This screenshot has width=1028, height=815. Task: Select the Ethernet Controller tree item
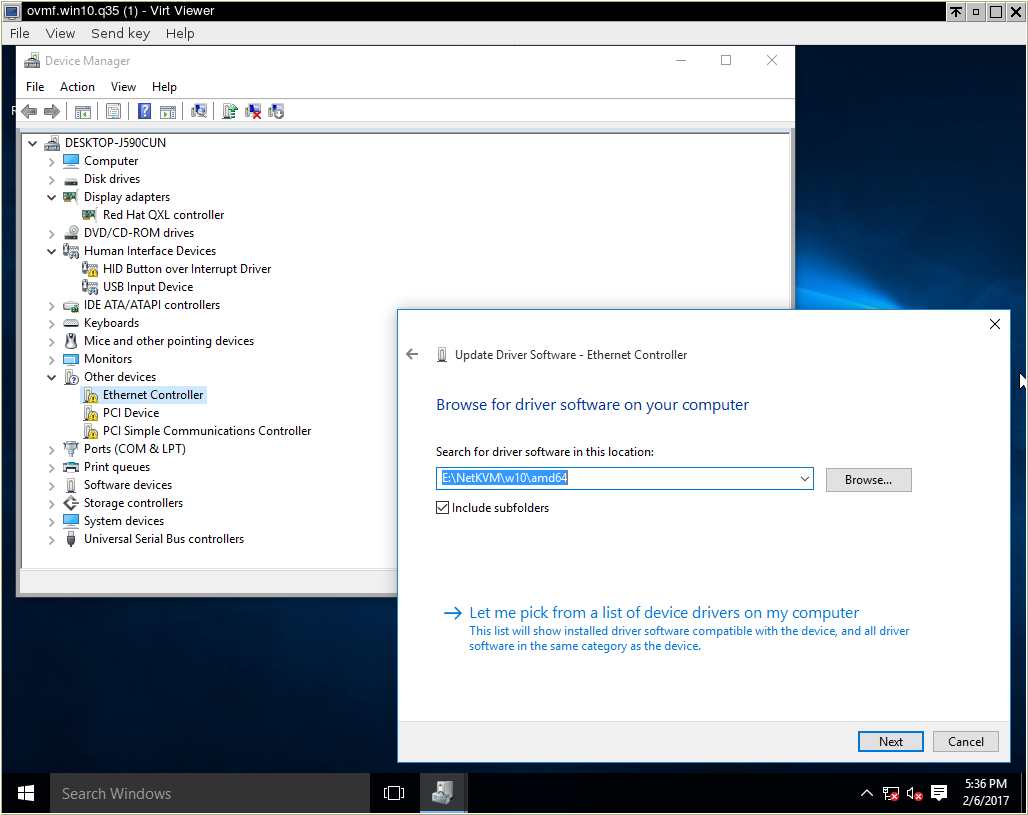[153, 394]
